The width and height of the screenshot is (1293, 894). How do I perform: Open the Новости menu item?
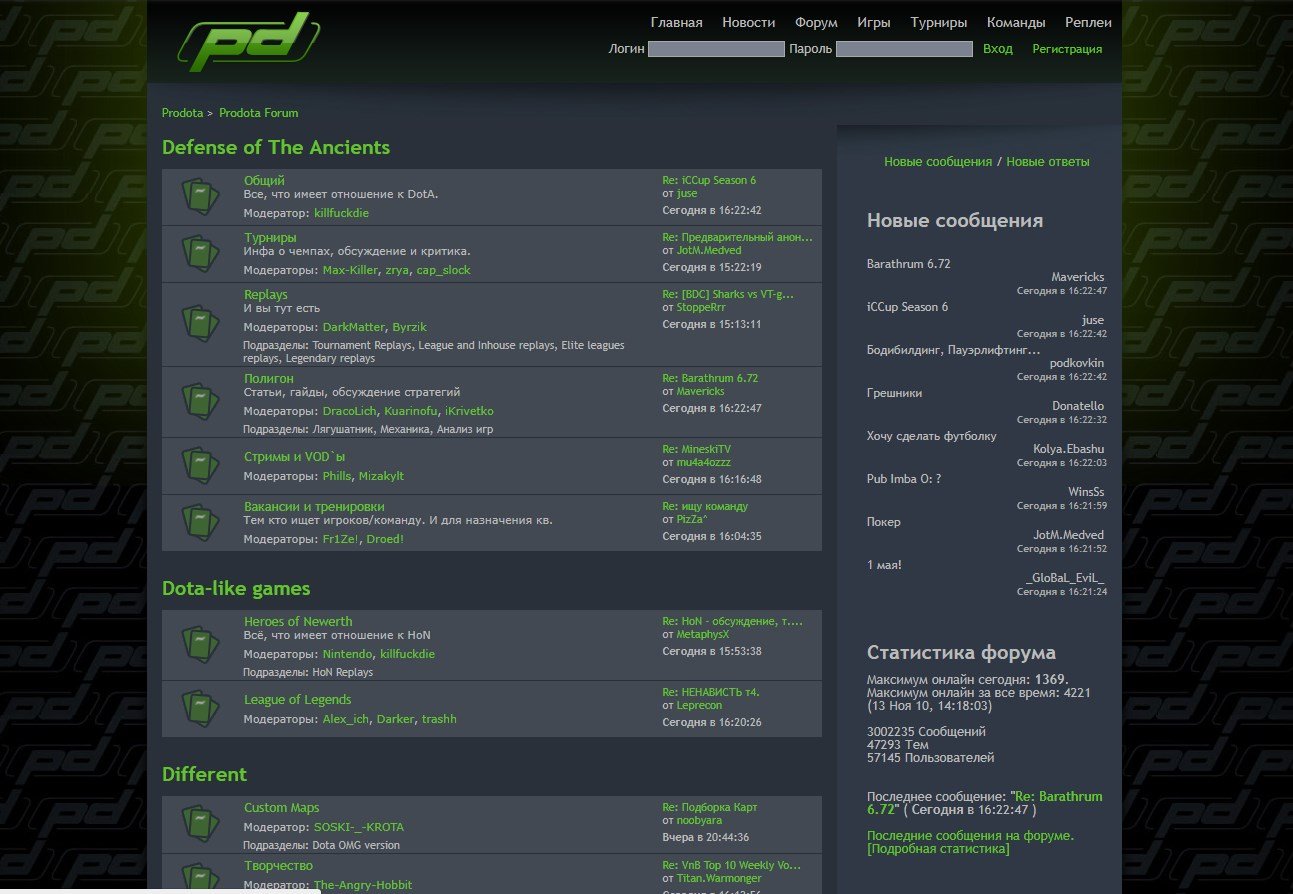[748, 22]
